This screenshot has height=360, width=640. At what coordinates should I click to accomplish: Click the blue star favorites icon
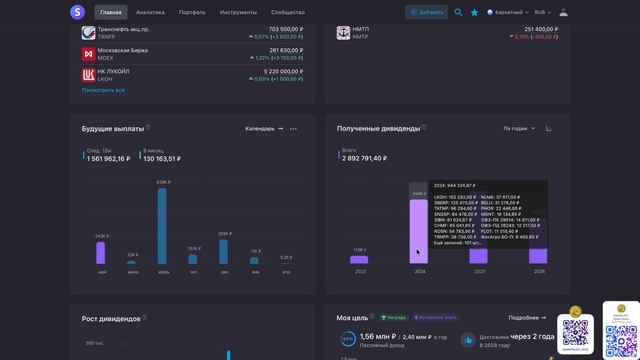click(x=474, y=13)
